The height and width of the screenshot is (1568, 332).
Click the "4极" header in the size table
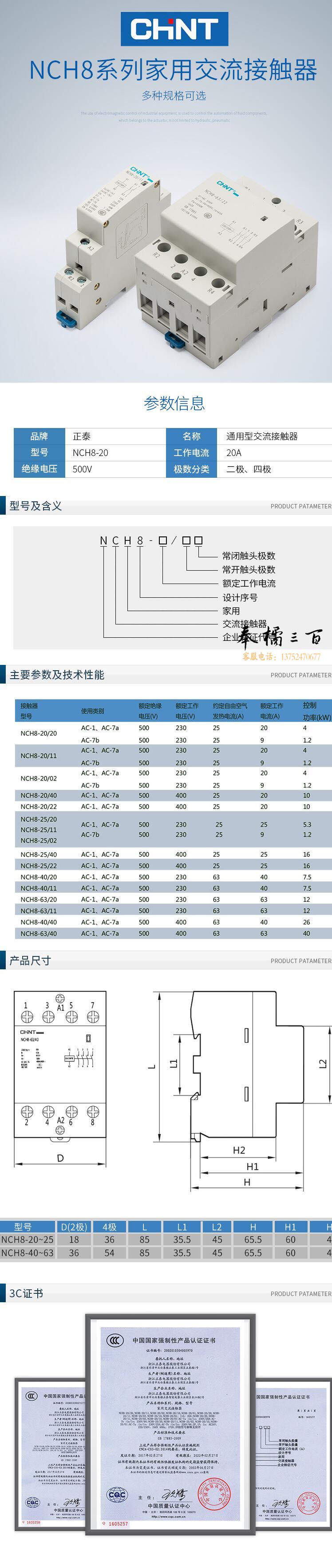tap(110, 1227)
